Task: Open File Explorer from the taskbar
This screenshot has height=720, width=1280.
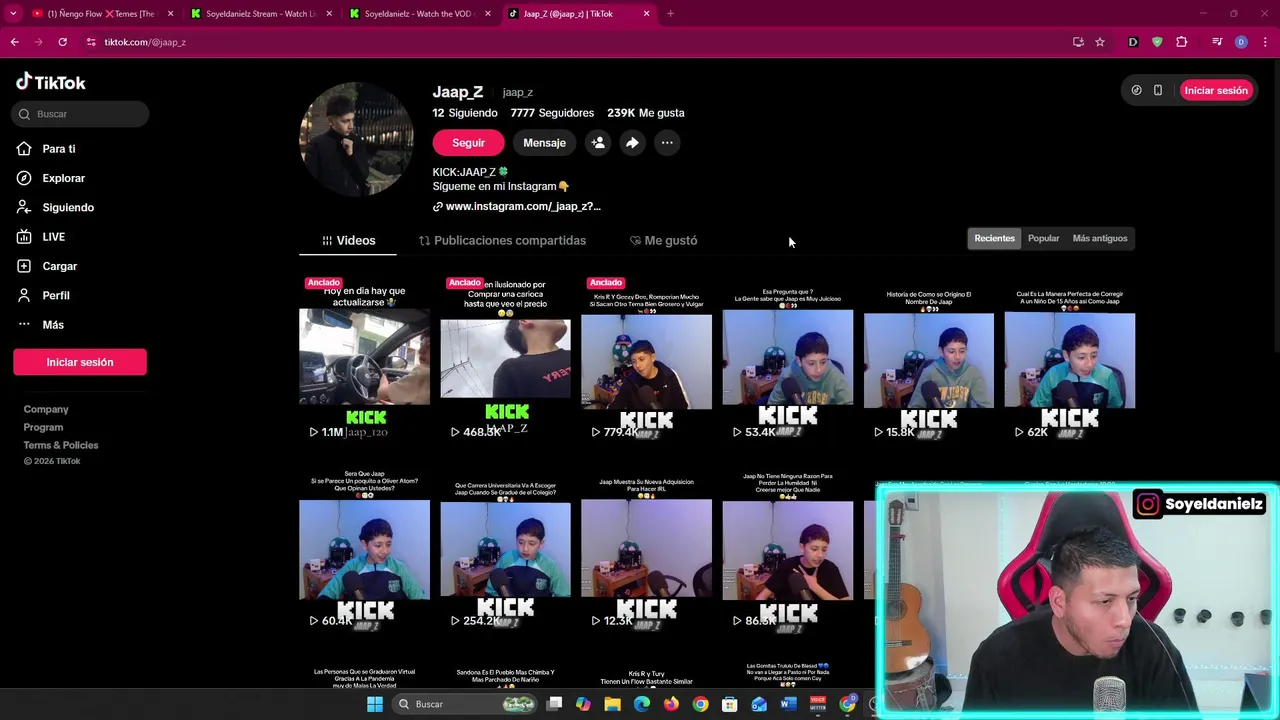Action: pos(612,704)
